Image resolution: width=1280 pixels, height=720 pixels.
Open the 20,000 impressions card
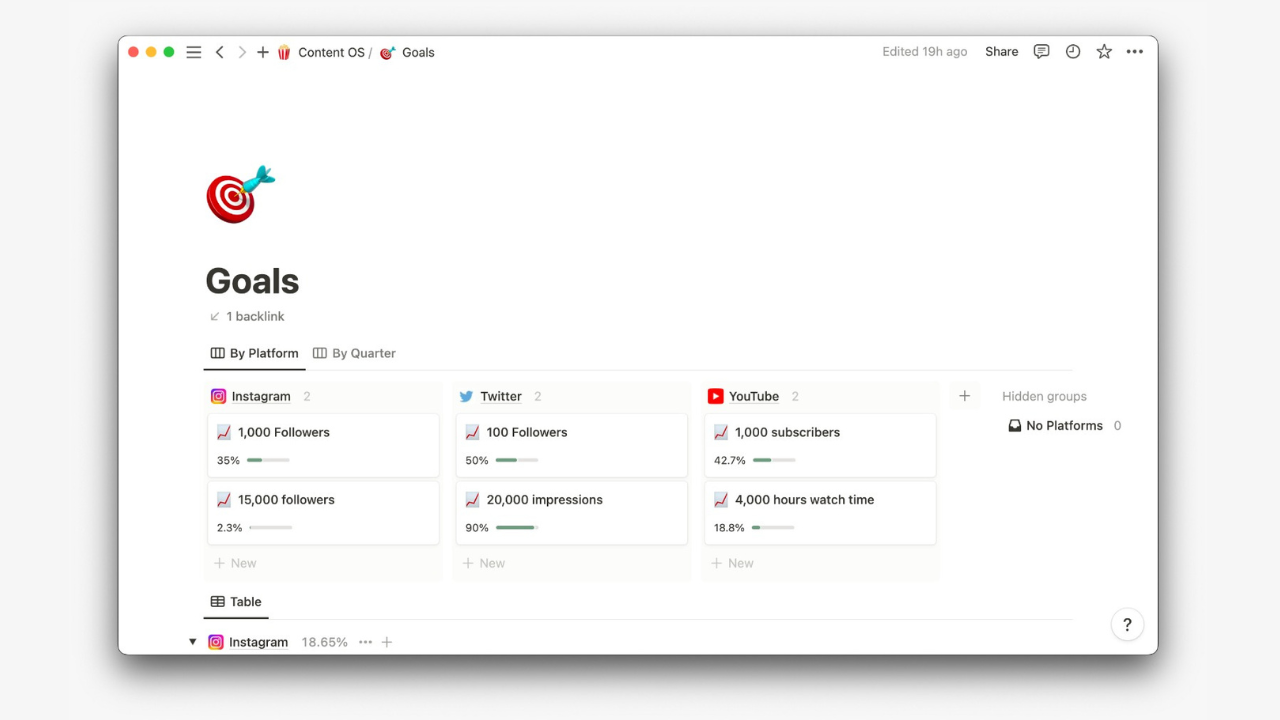pyautogui.click(x=572, y=513)
